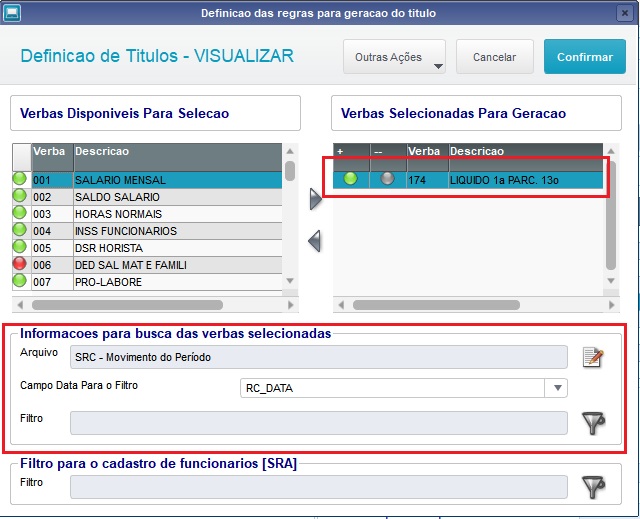Image resolution: width=640 pixels, height=519 pixels.
Task: Select row LIQUIDO 1a PARC. 13o
Action: 468,180
